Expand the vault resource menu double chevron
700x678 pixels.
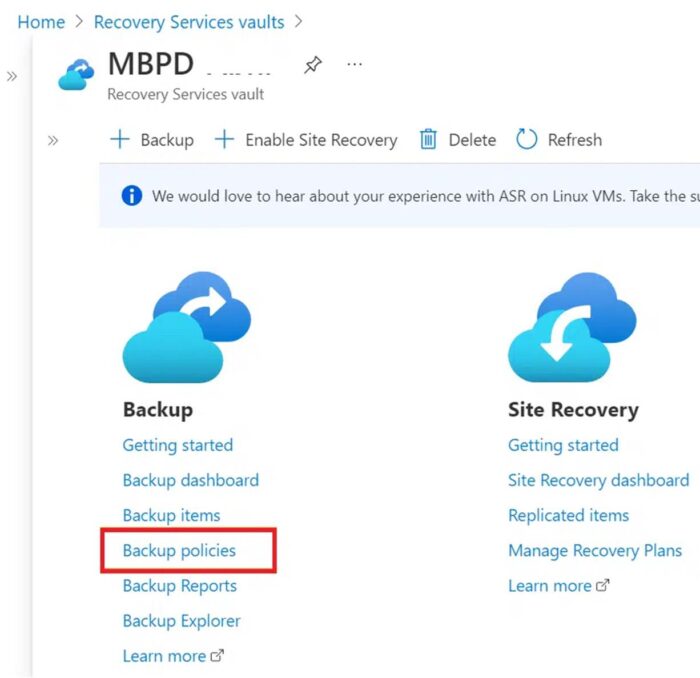point(53,141)
